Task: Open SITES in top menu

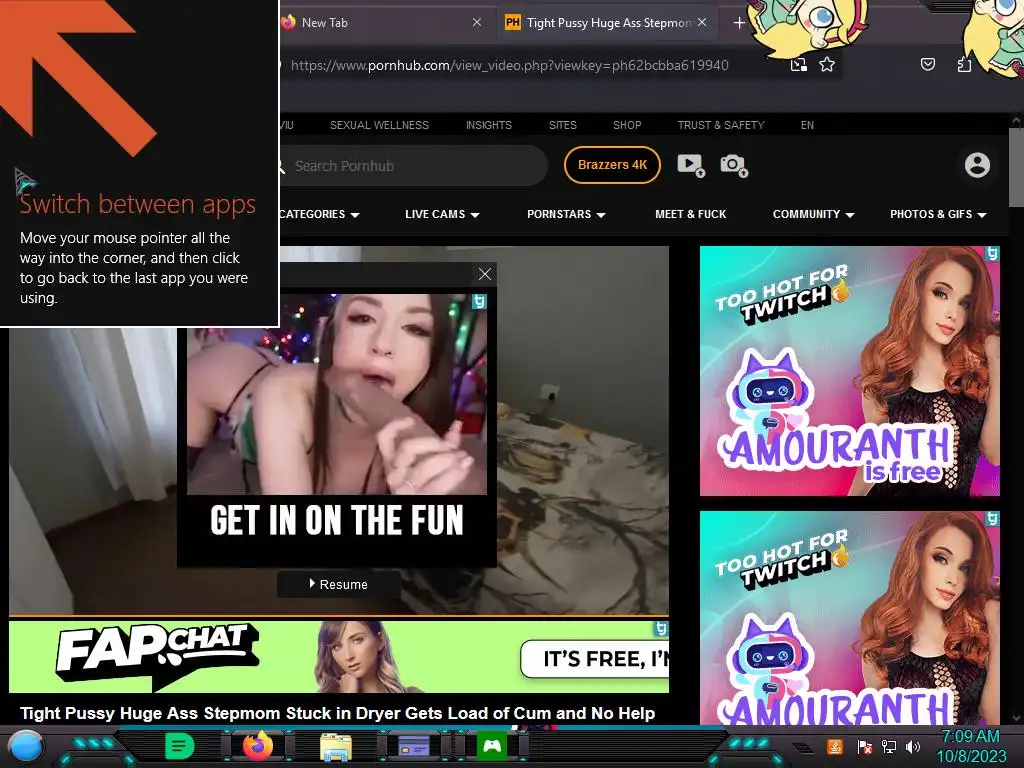Action: coord(562,125)
